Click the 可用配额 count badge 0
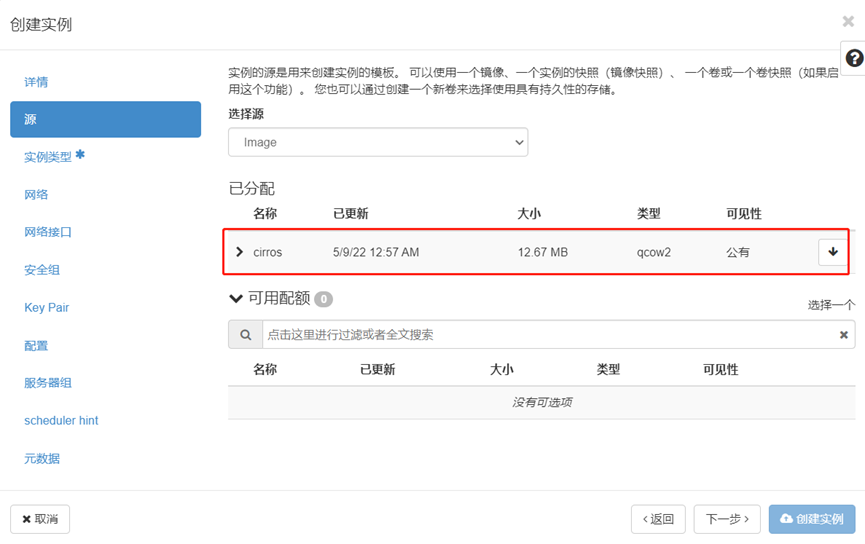 click(x=324, y=299)
